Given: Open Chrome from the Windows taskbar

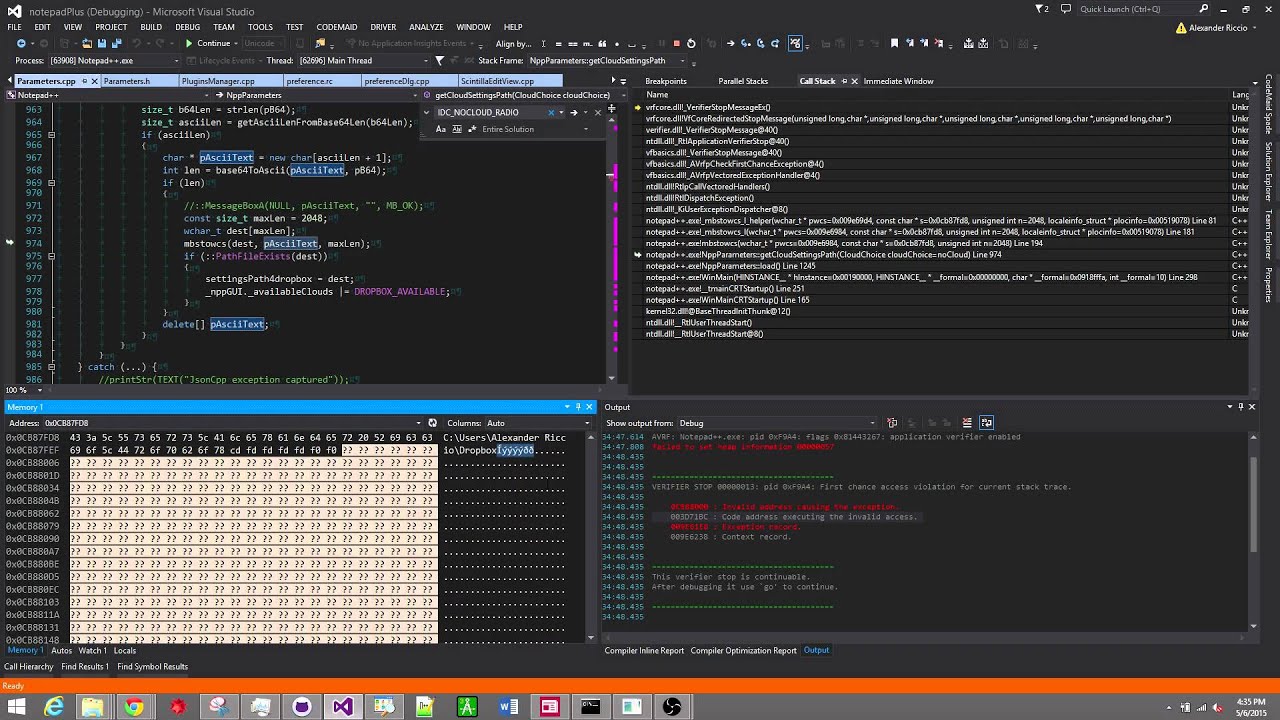Looking at the screenshot, I should point(134,707).
